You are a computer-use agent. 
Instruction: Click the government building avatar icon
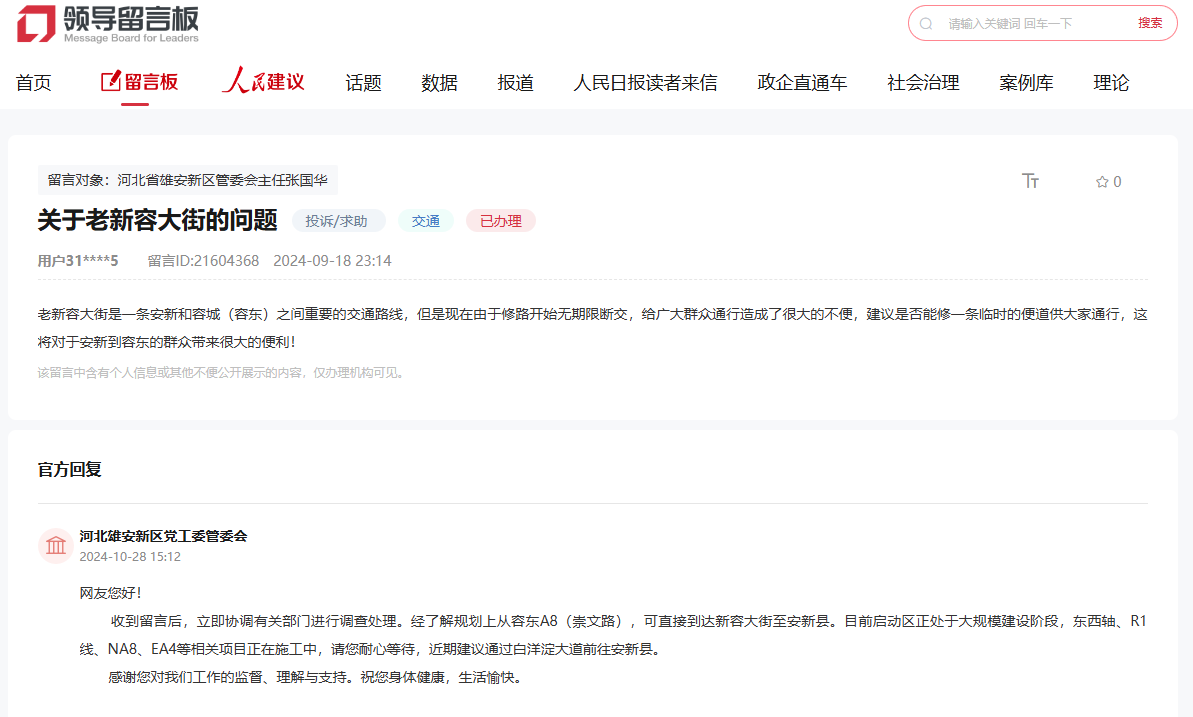point(56,546)
